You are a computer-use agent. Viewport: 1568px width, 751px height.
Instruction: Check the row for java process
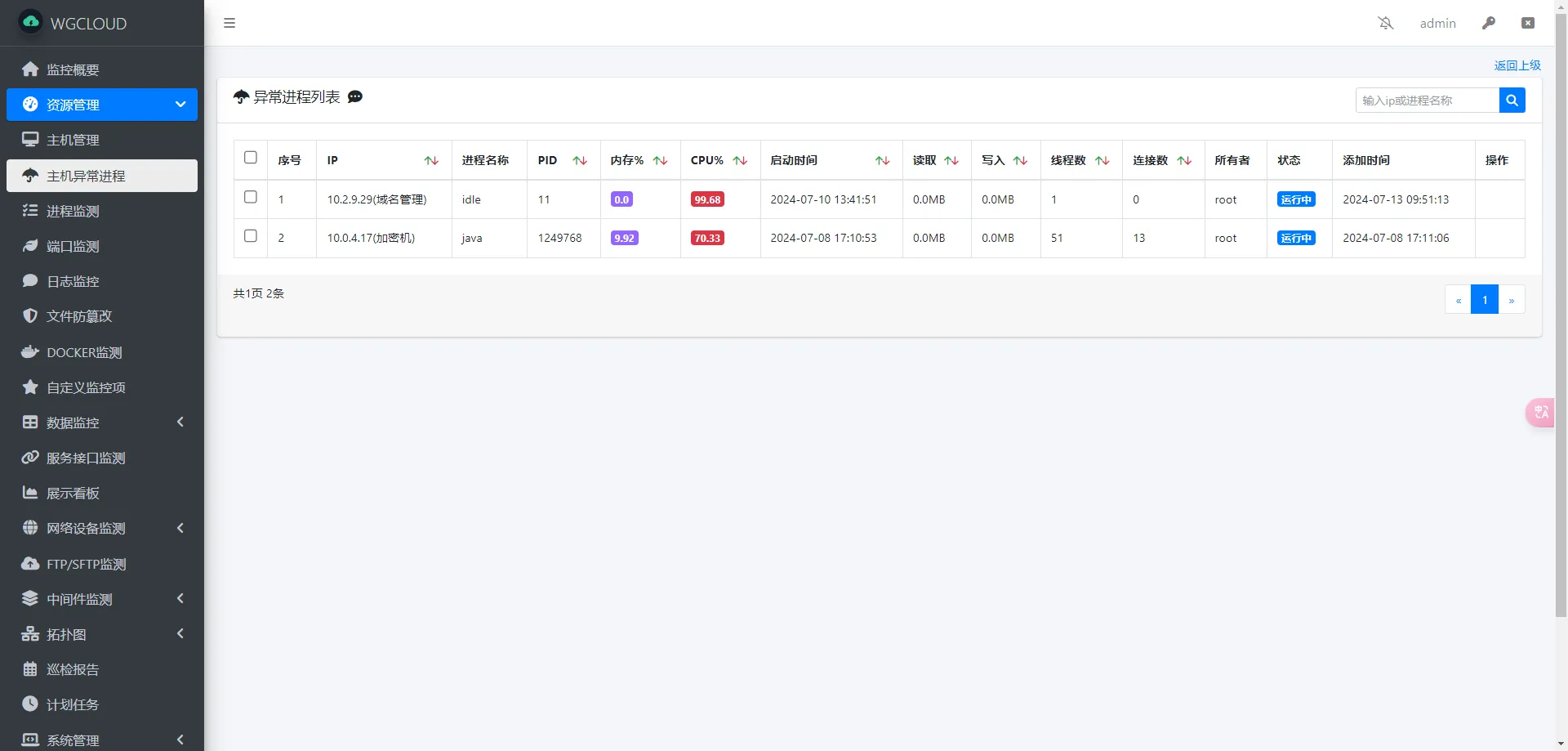pos(251,235)
